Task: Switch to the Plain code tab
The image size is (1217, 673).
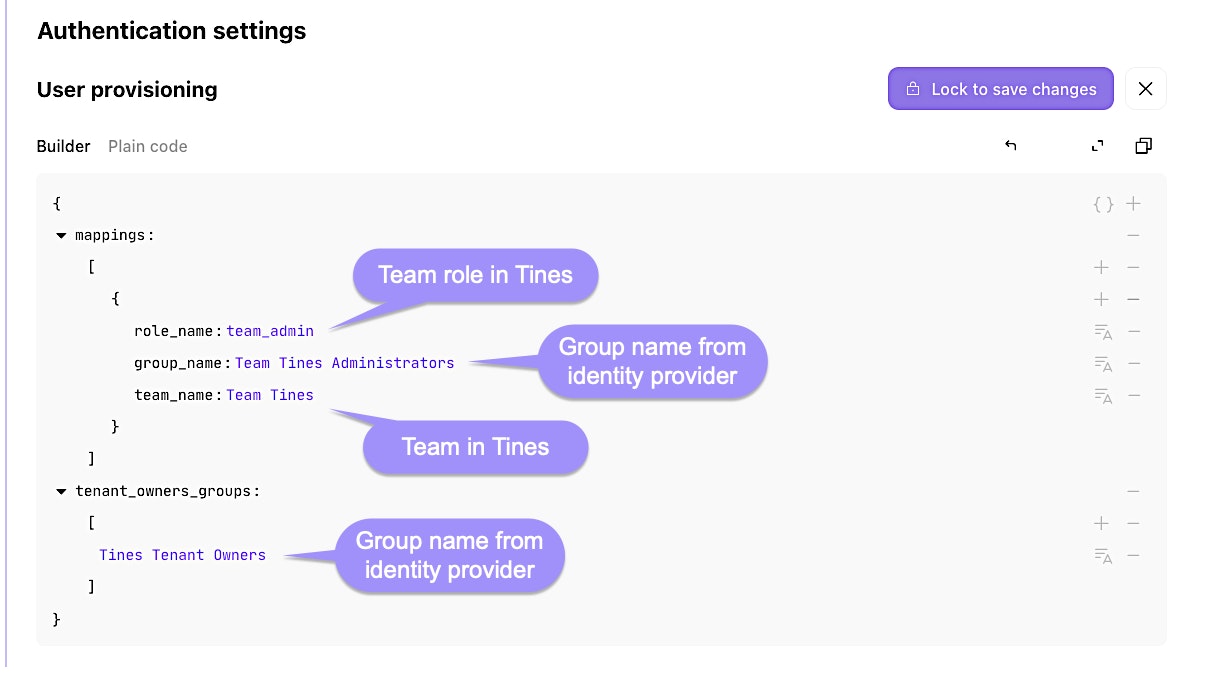Action: 148,146
